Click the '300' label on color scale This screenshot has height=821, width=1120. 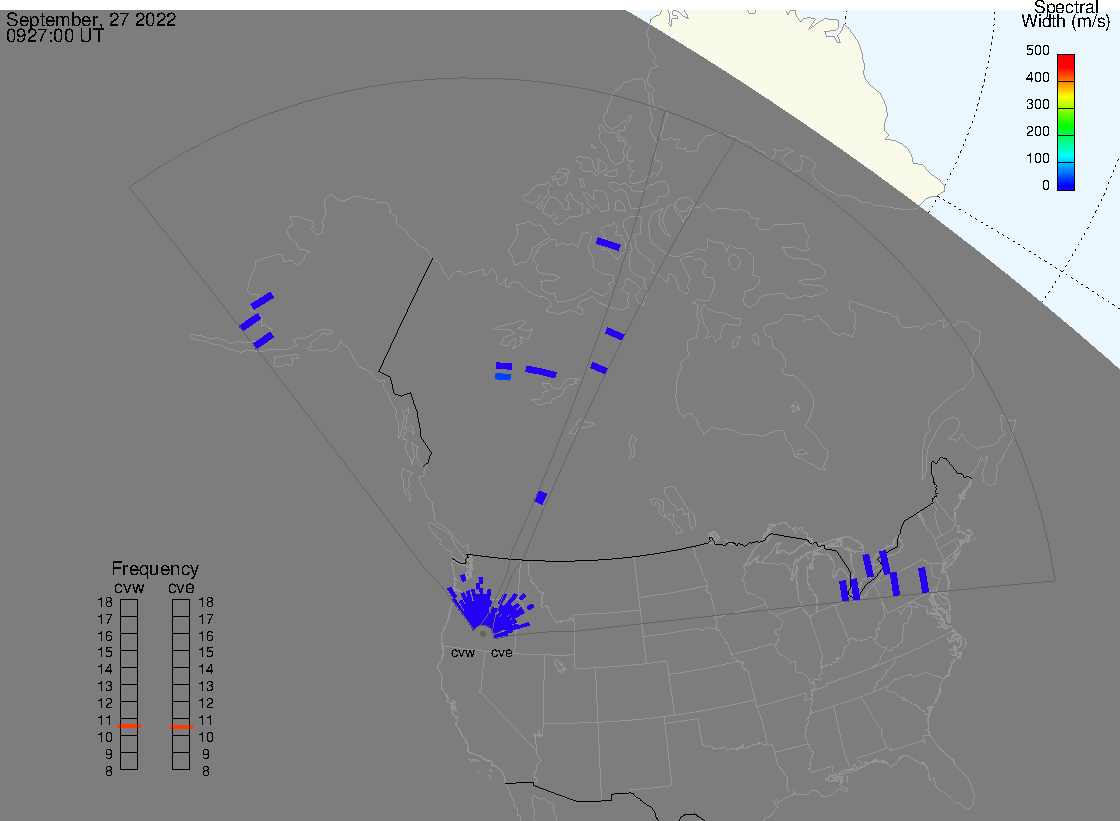tap(1037, 104)
